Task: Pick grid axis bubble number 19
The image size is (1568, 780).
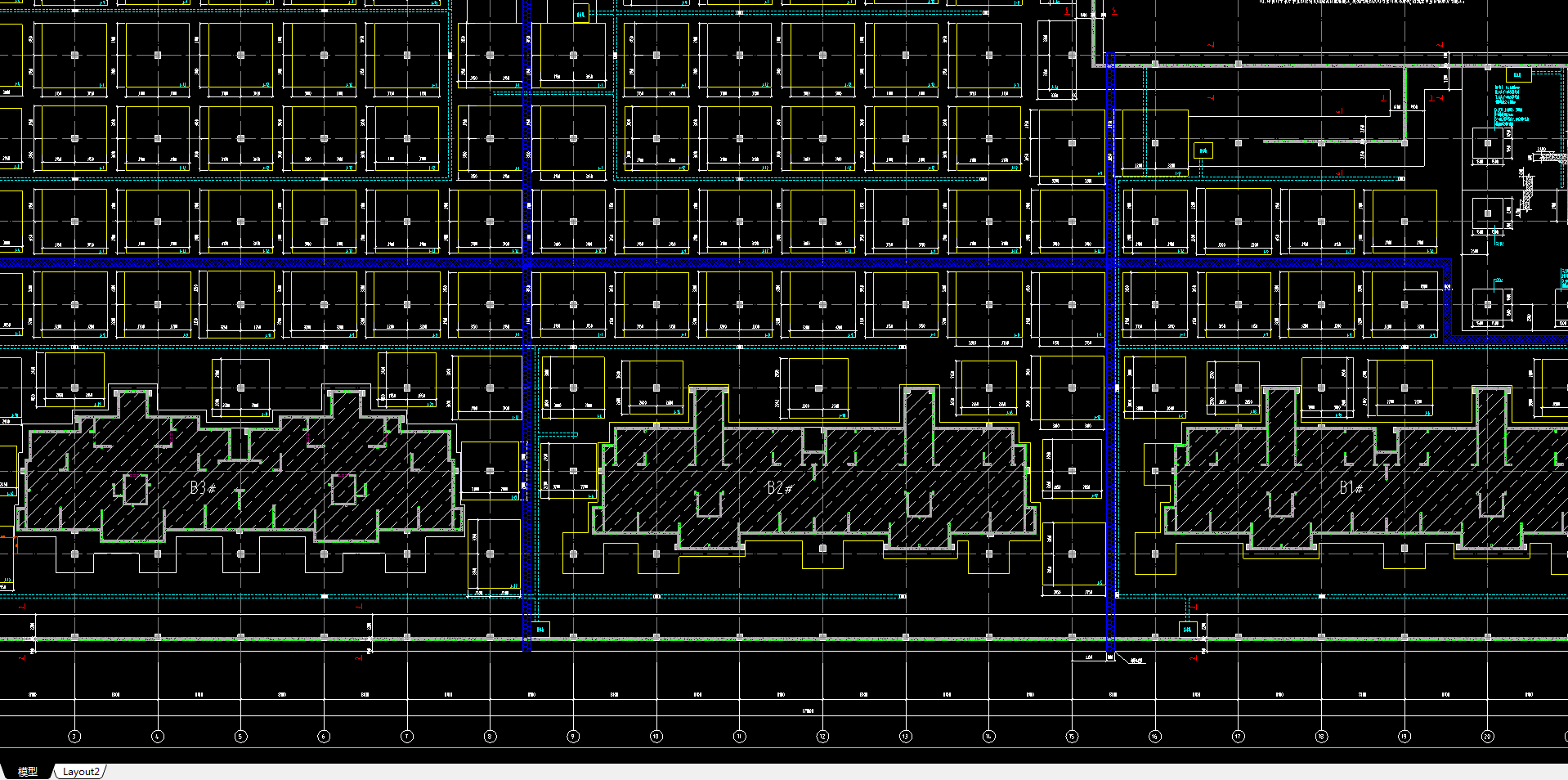Action: click(x=1404, y=737)
